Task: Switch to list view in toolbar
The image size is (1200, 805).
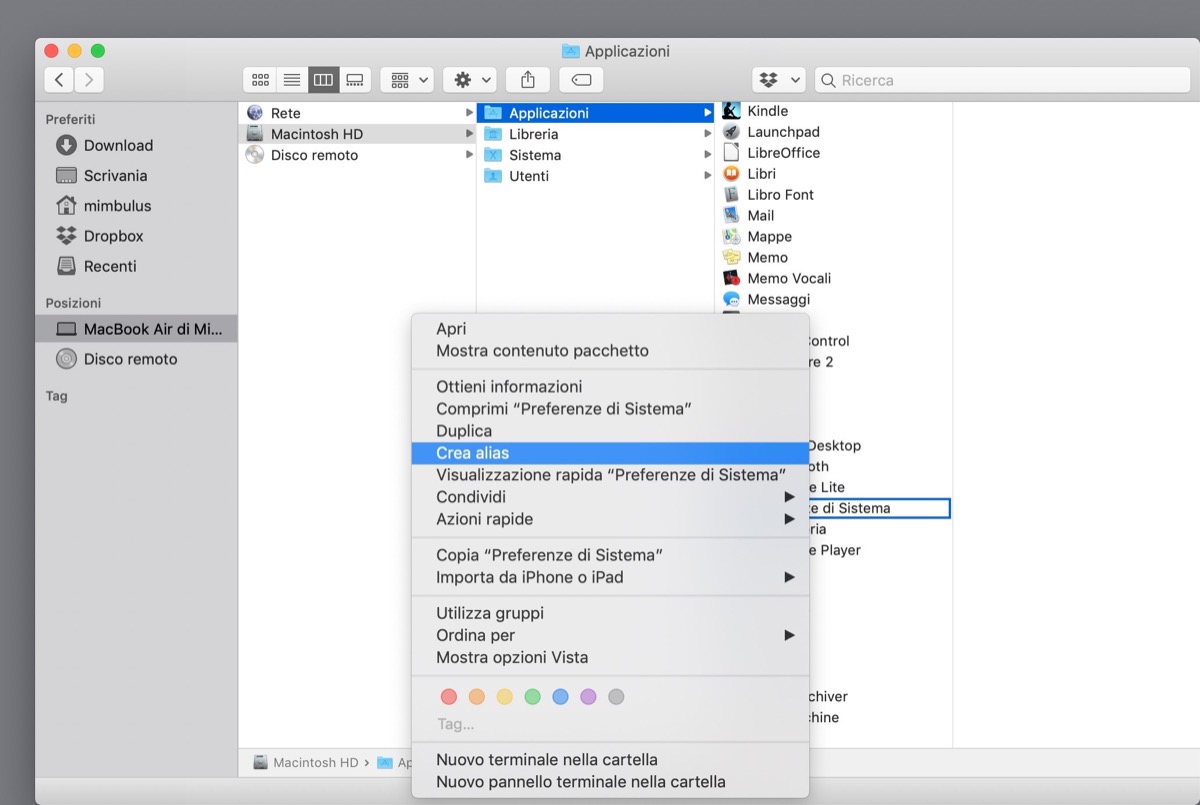Action: pyautogui.click(x=292, y=80)
